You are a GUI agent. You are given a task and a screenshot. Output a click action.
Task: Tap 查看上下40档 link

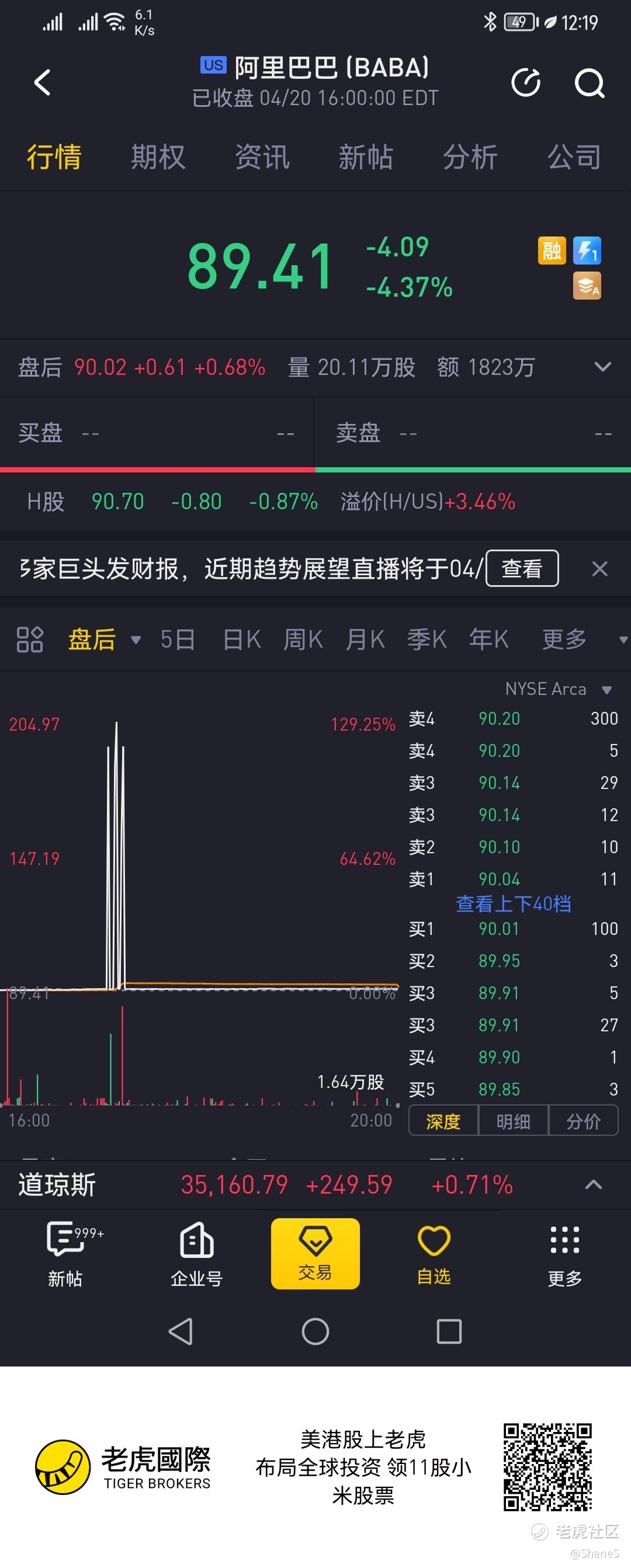point(514,903)
